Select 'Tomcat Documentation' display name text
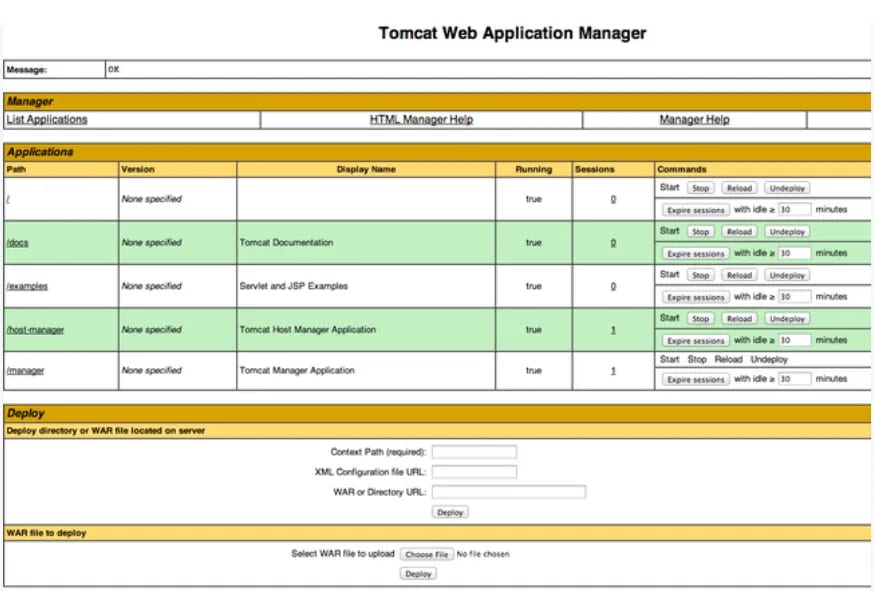874x591 pixels. coord(286,243)
